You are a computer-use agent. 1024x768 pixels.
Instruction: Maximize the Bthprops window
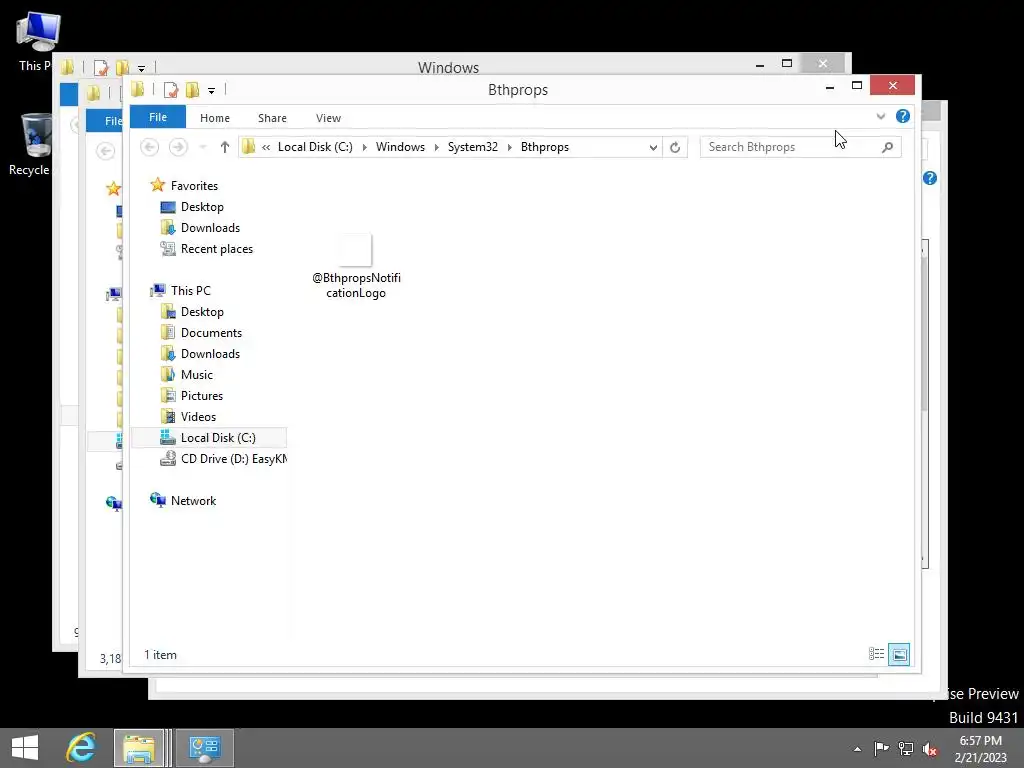[857, 86]
